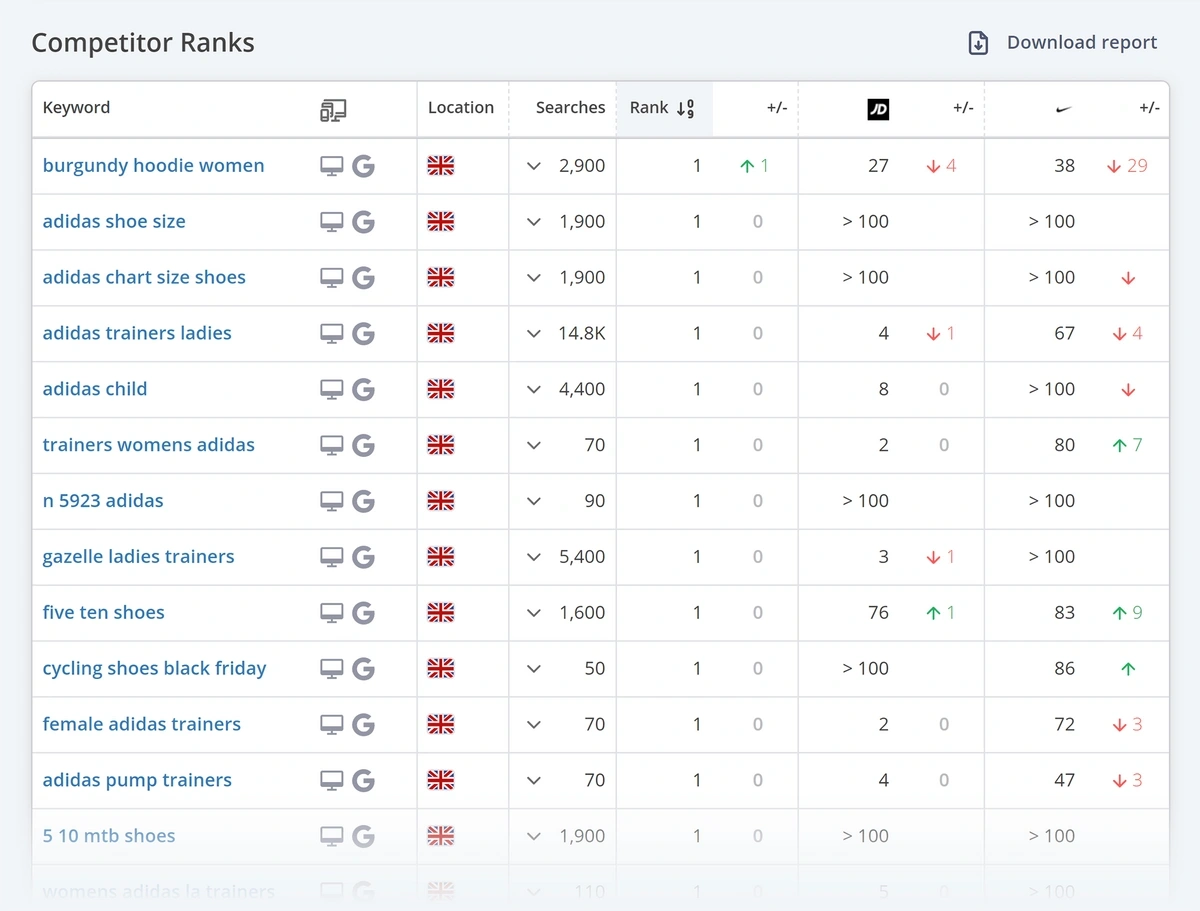The height and width of the screenshot is (911, 1200).
Task: Sort by the Rank column icon
Action: coord(686,109)
